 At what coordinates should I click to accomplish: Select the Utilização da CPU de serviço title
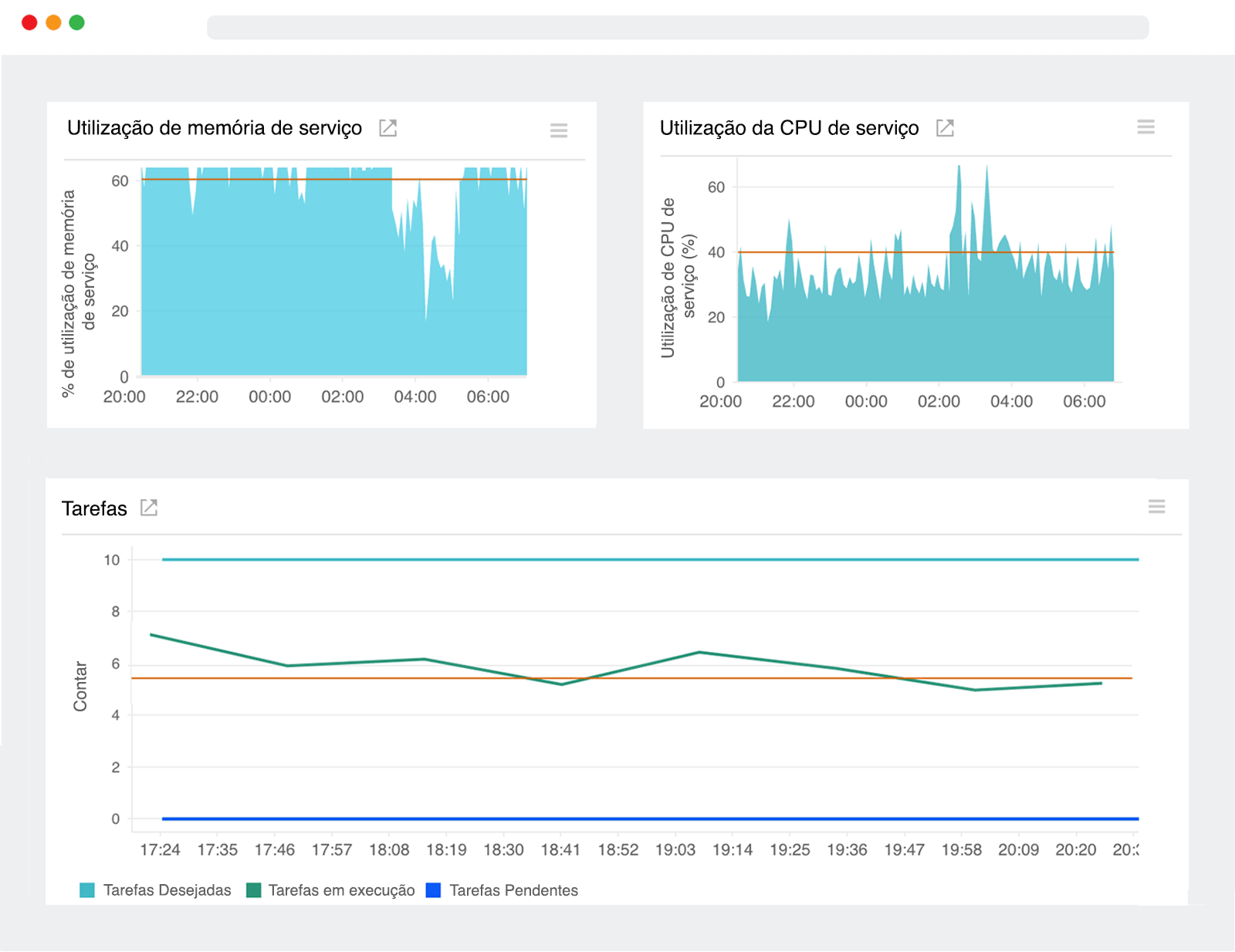789,128
